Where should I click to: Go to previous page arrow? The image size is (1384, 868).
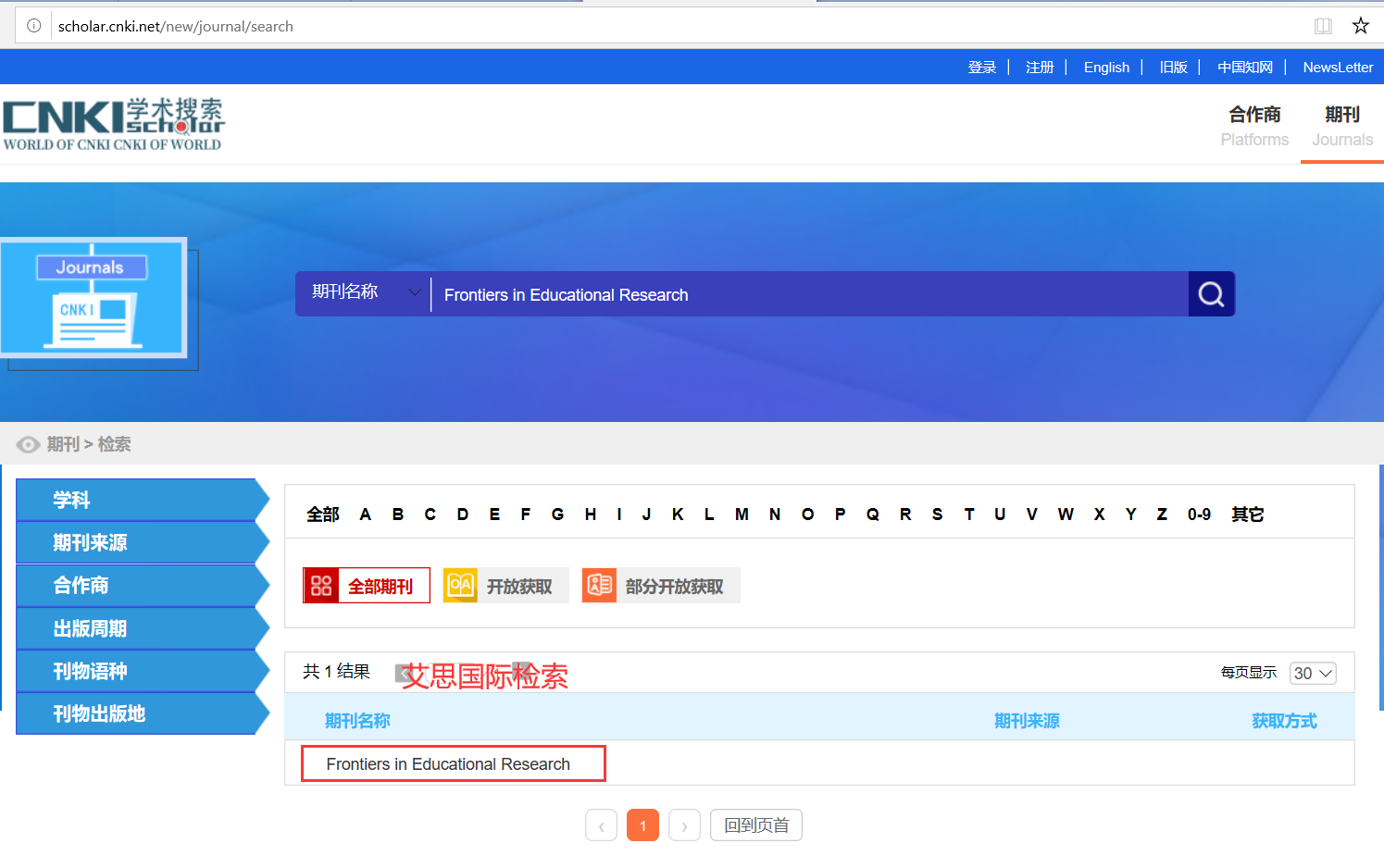[601, 825]
